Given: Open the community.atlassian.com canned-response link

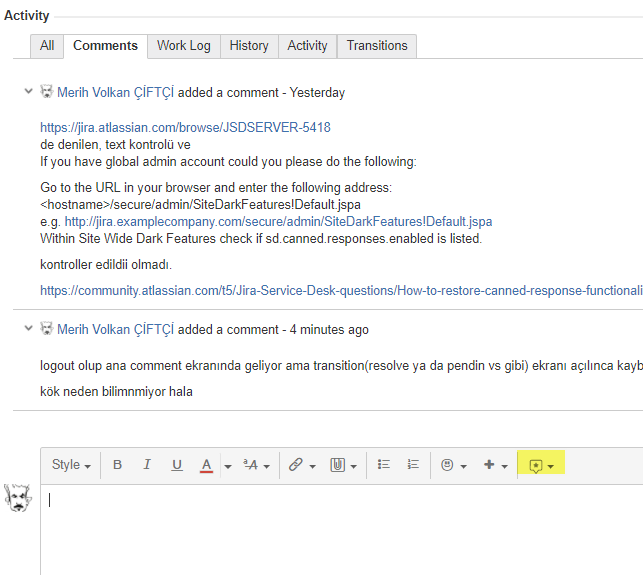Looking at the screenshot, I should tap(341, 290).
